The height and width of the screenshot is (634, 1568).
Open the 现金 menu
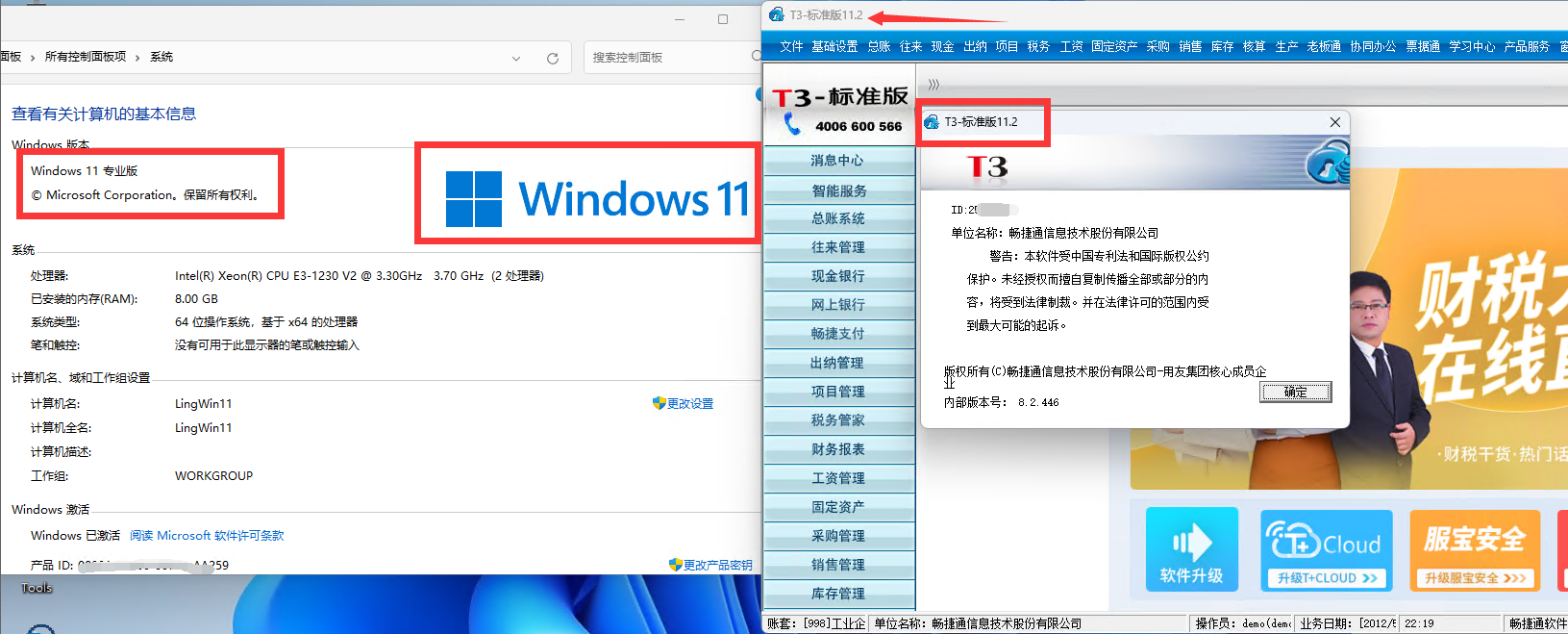pos(942,46)
